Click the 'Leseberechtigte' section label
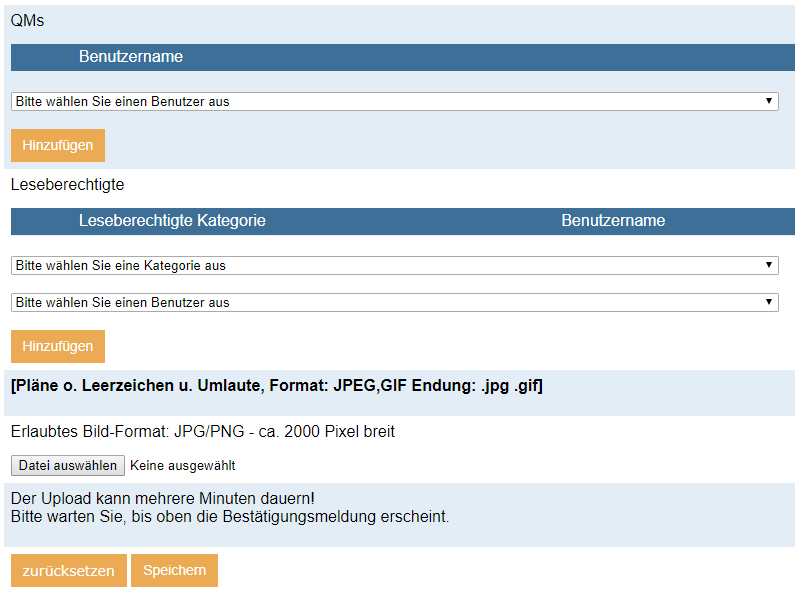 click(67, 185)
